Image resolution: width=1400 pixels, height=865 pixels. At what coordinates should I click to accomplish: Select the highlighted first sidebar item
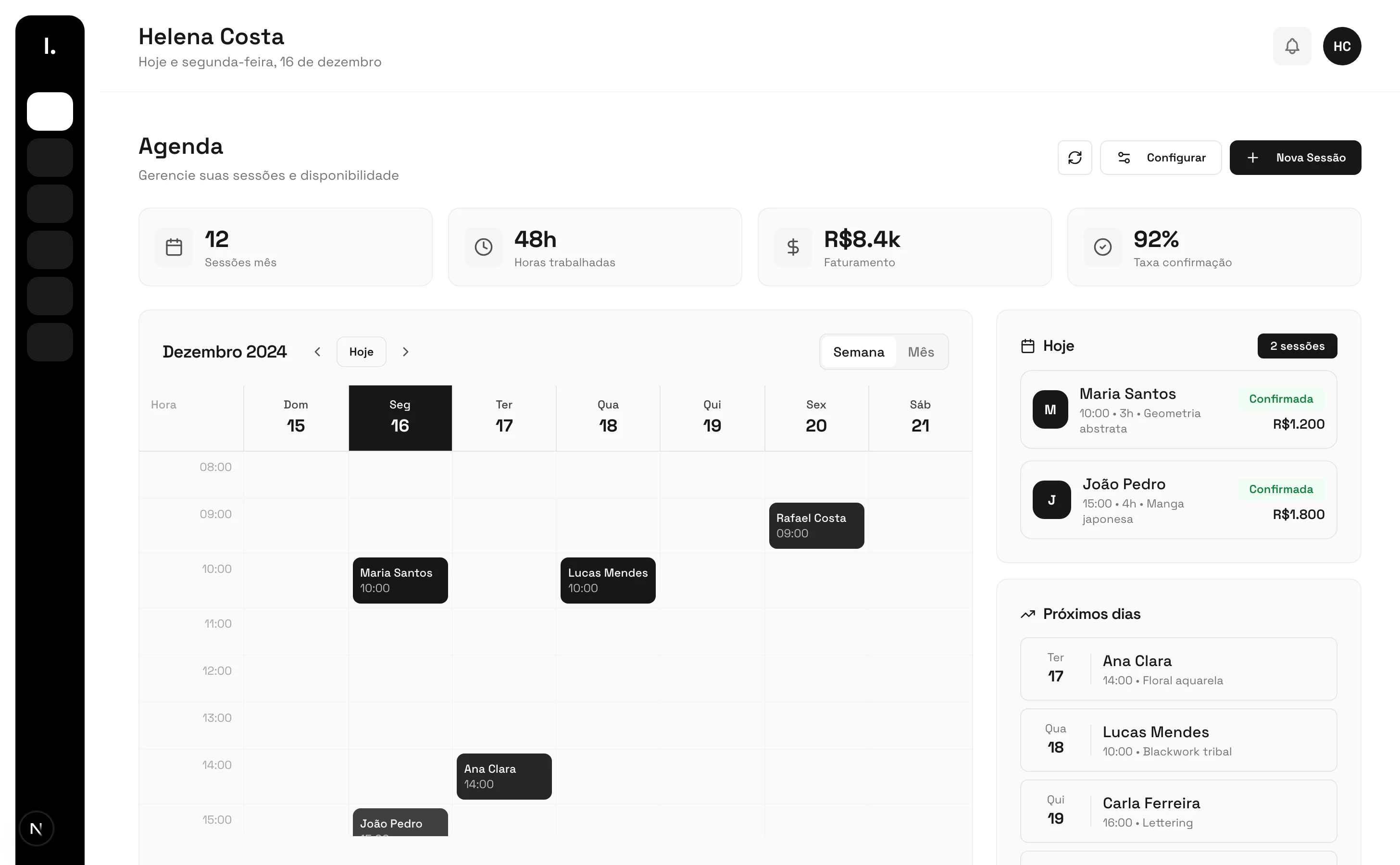click(x=50, y=111)
